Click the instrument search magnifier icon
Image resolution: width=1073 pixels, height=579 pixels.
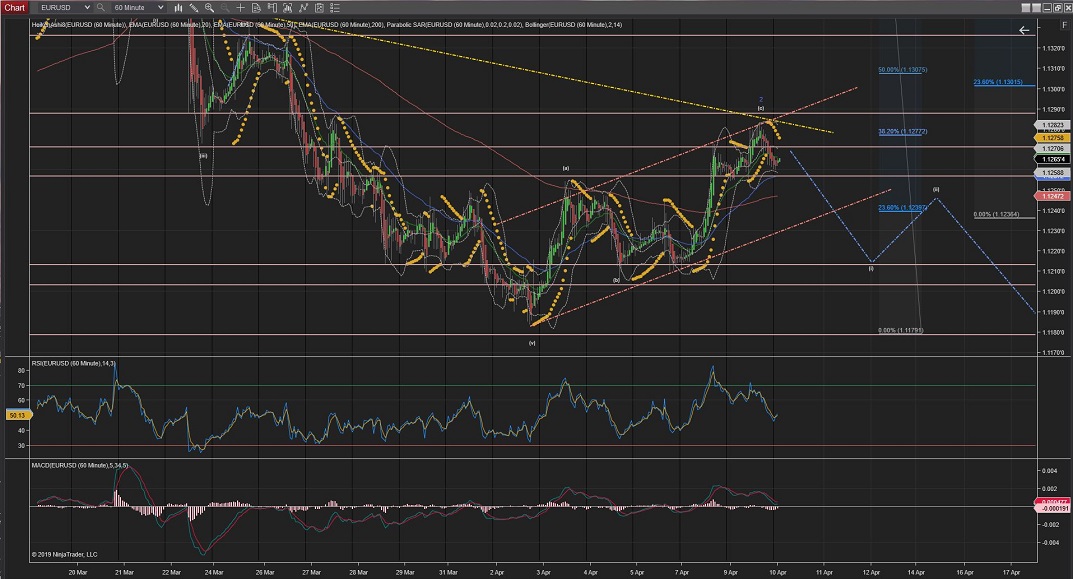101,7
